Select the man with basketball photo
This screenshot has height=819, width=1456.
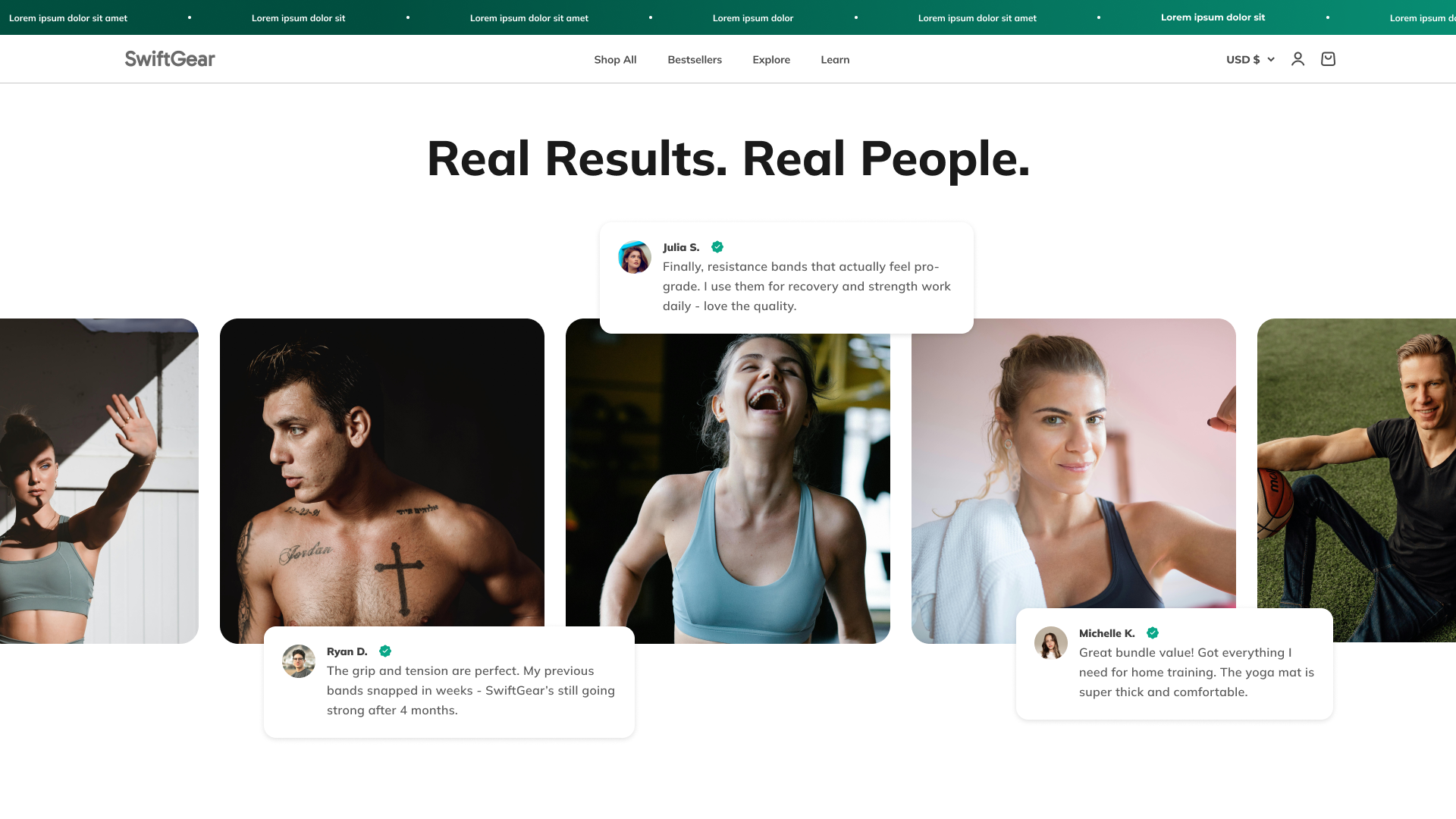(1357, 480)
